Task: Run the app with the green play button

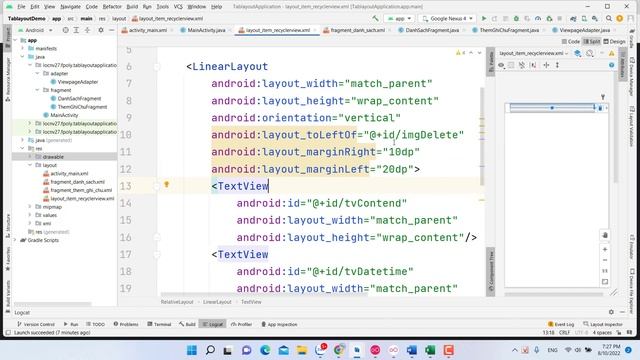Action: pos(484,18)
